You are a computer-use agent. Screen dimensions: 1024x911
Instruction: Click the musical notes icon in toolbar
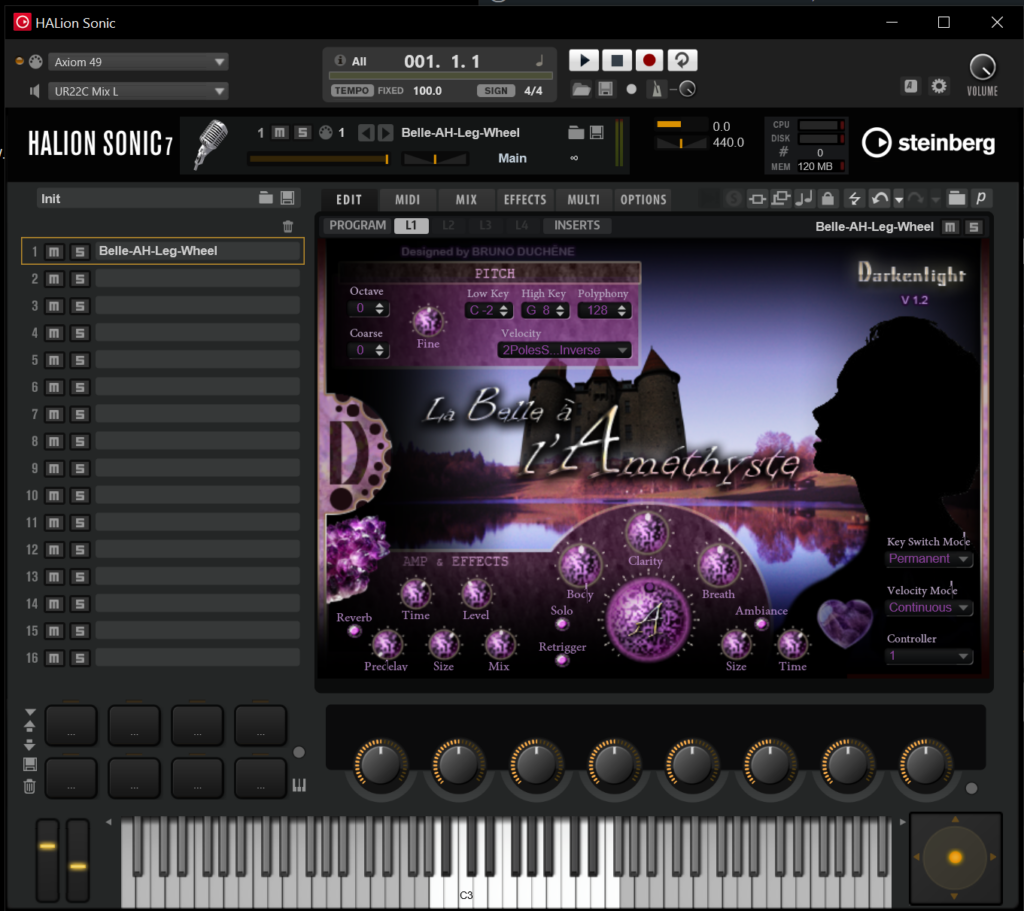[804, 199]
